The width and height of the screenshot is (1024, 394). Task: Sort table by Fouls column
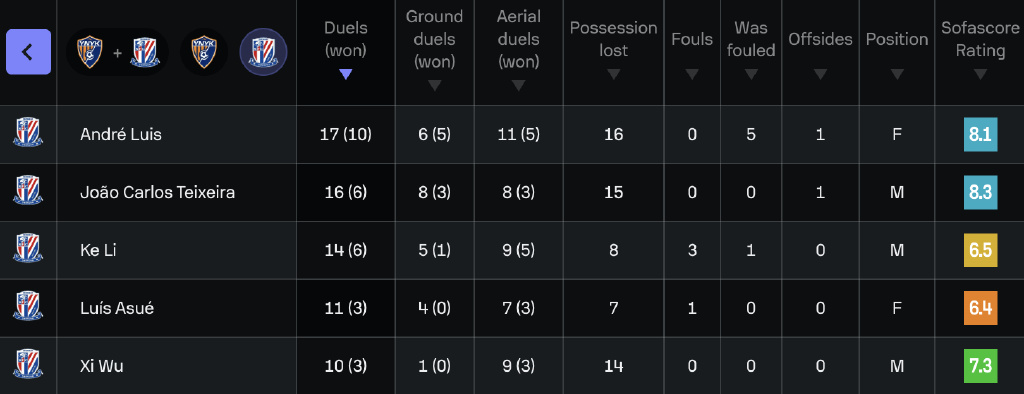pyautogui.click(x=692, y=52)
